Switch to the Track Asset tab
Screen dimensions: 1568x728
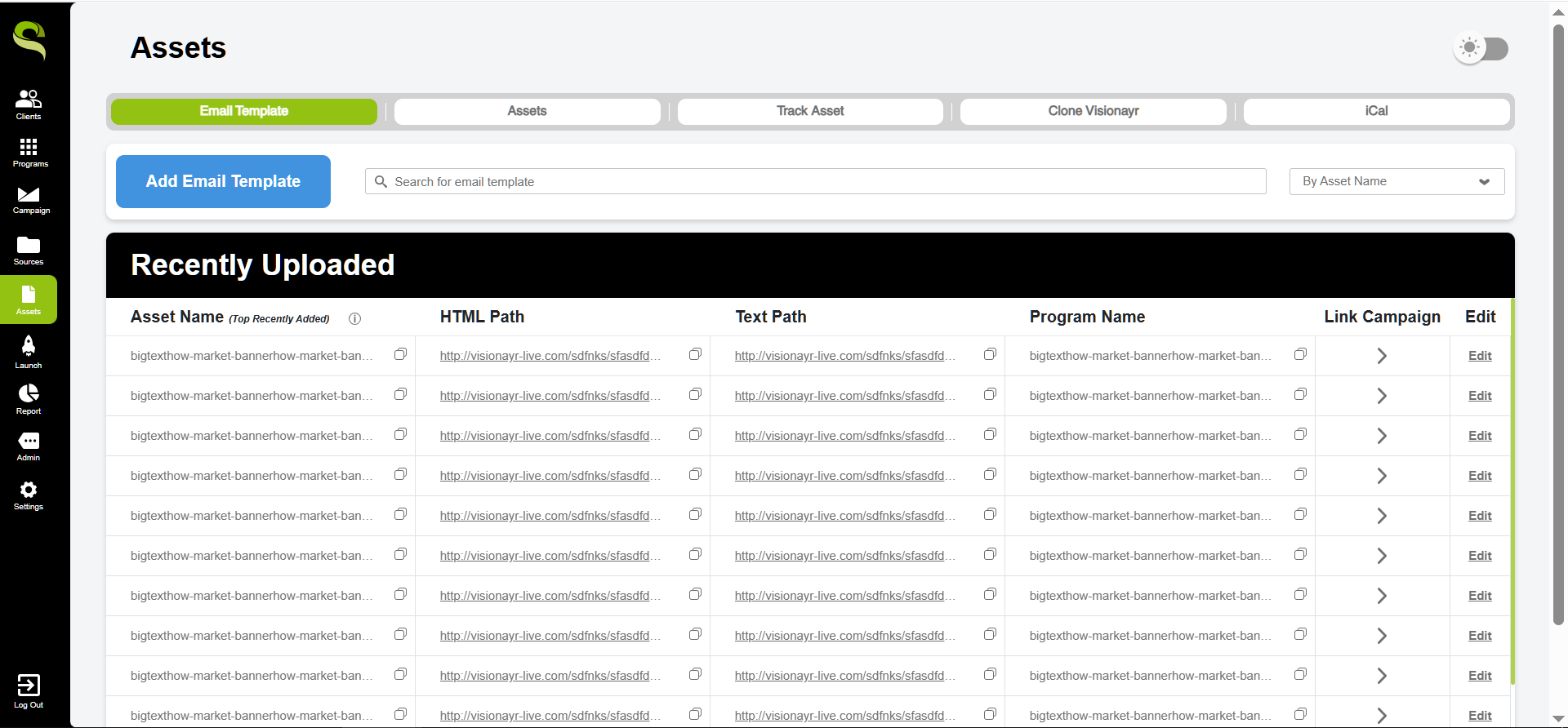coord(809,111)
